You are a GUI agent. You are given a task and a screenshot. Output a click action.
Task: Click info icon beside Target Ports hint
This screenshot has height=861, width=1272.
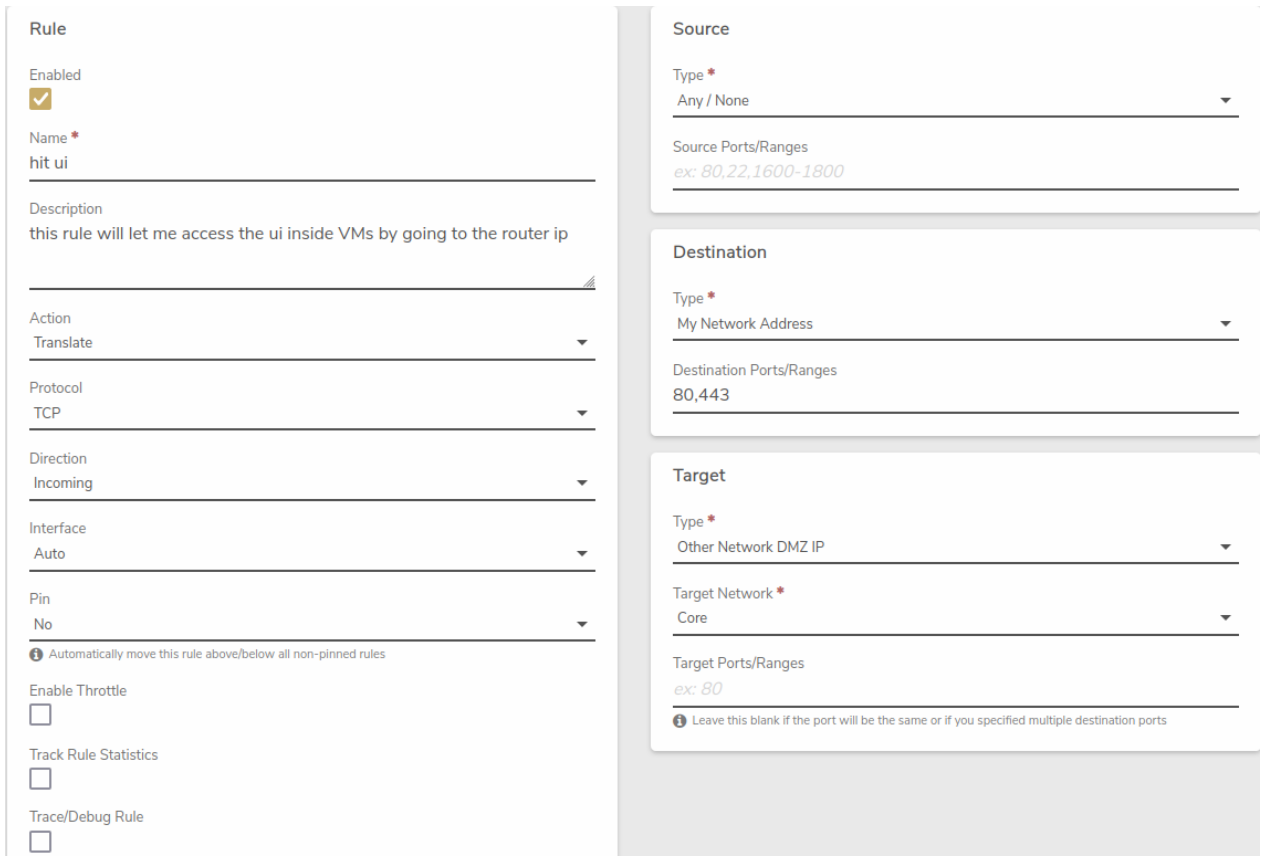click(678, 720)
